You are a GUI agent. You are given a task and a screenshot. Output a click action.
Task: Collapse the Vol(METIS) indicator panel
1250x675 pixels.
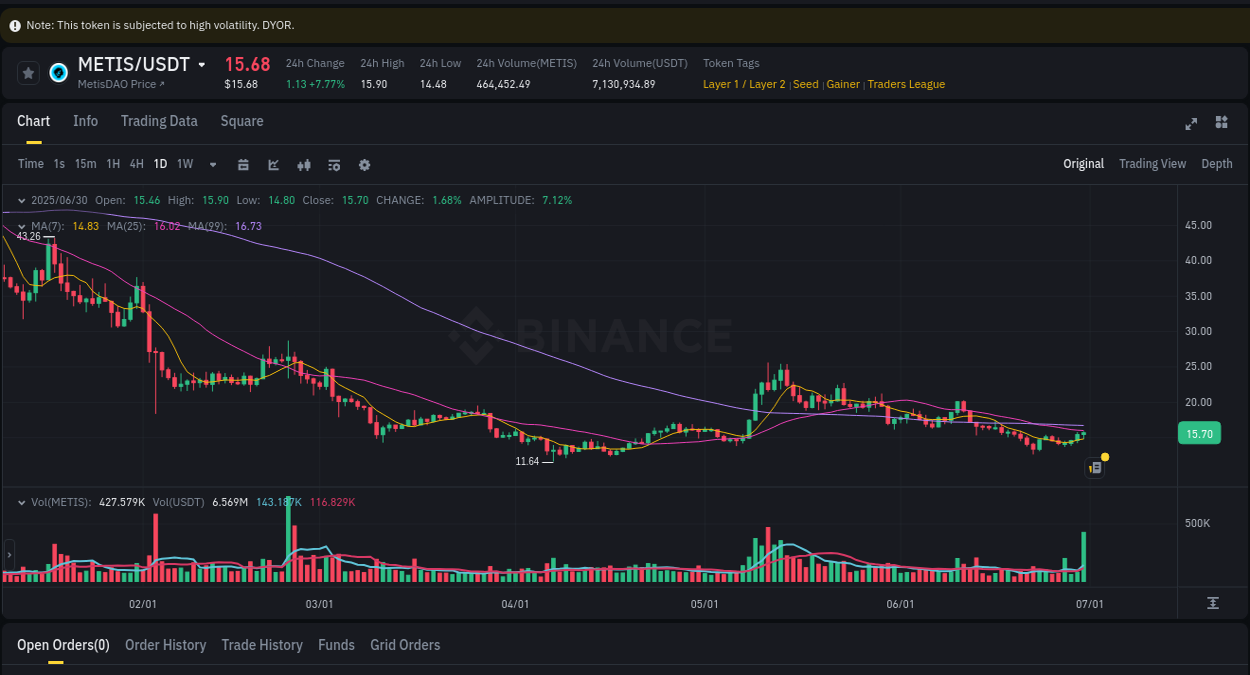click(19, 501)
